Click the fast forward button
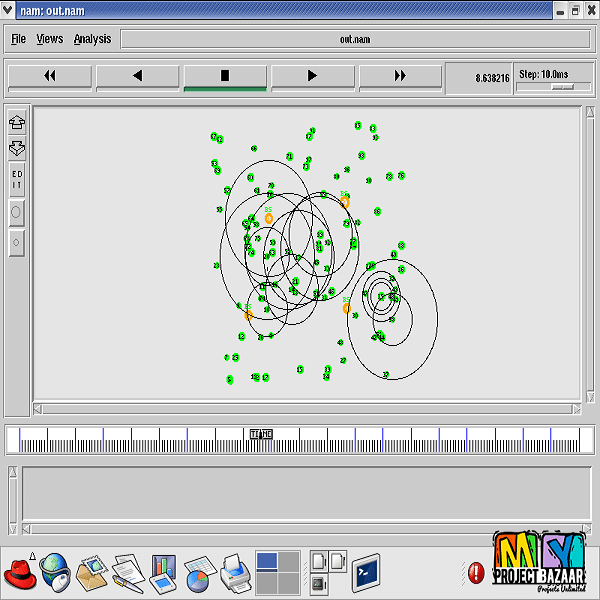 pos(400,76)
